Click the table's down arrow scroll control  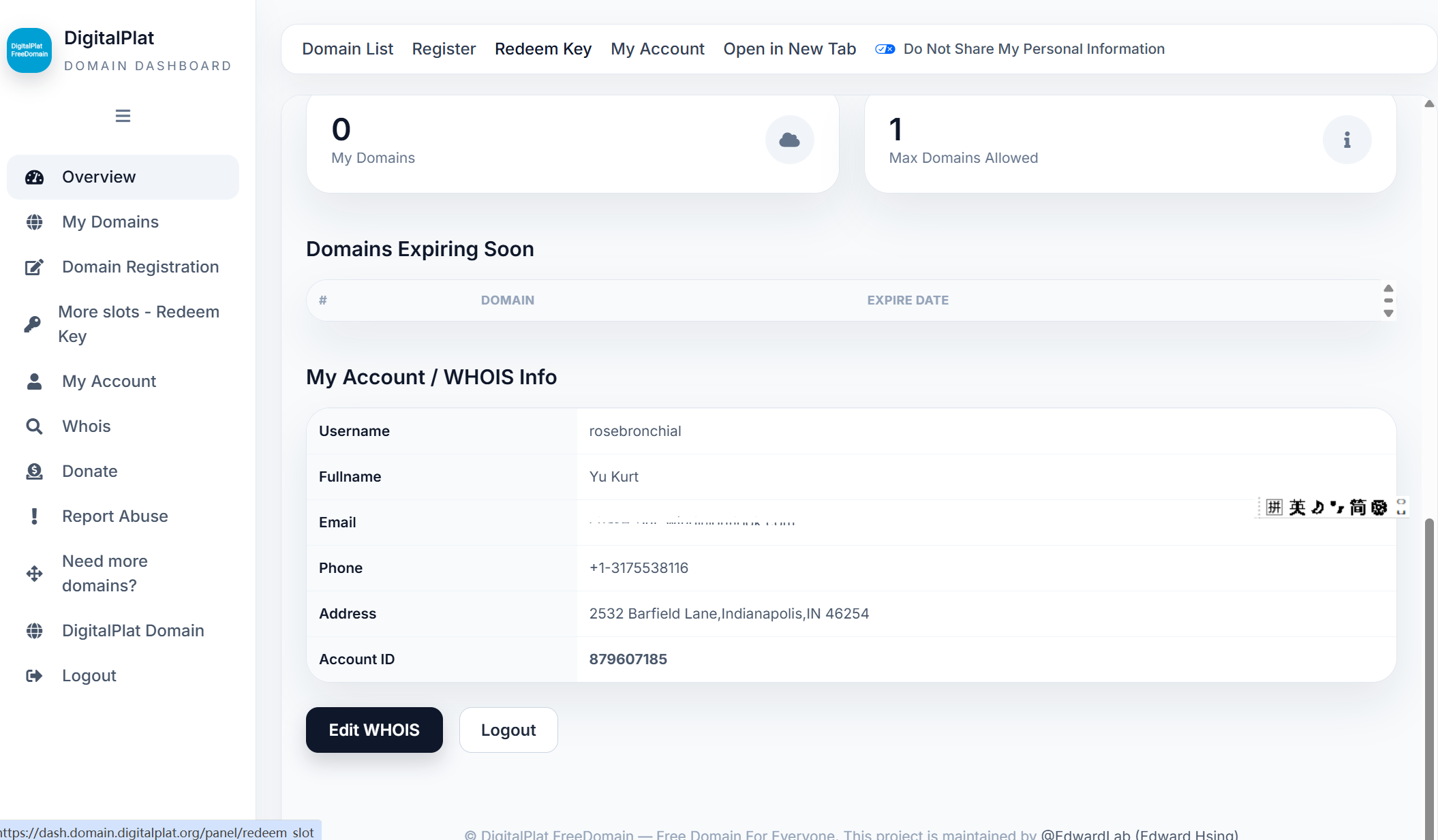pos(1388,313)
